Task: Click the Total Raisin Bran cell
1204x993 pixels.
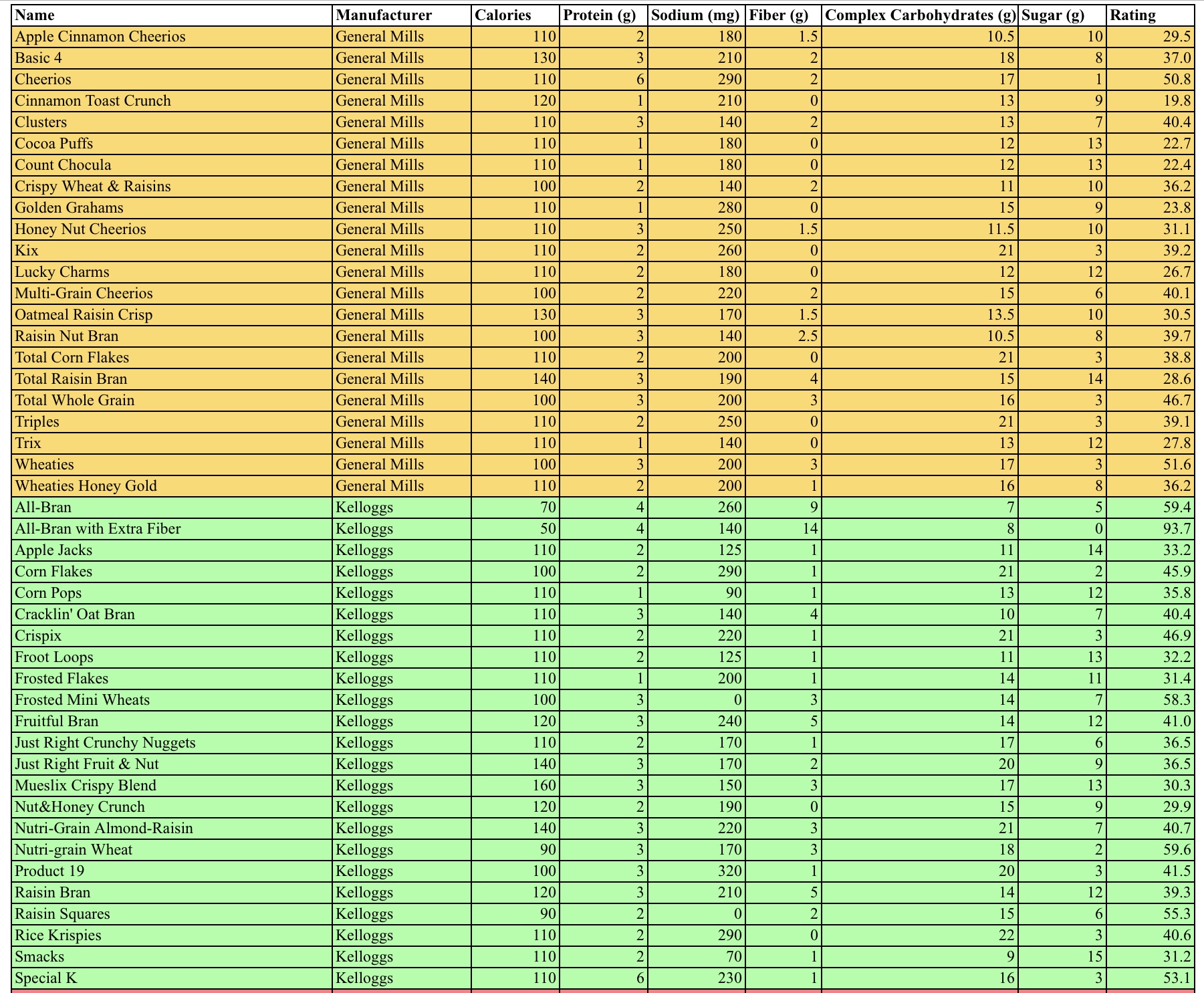Action: click(x=172, y=379)
